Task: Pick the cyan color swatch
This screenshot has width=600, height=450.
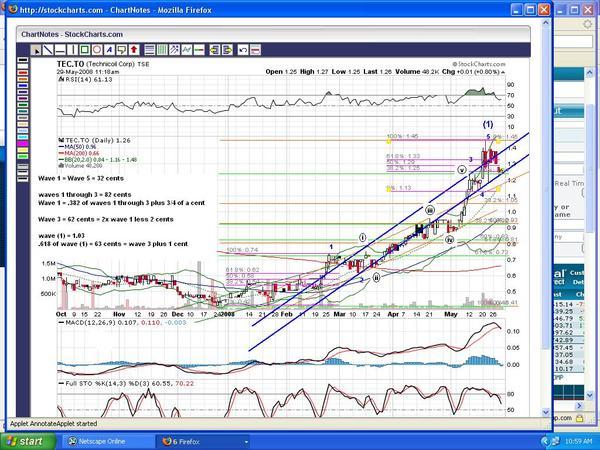Action: (x=23, y=137)
